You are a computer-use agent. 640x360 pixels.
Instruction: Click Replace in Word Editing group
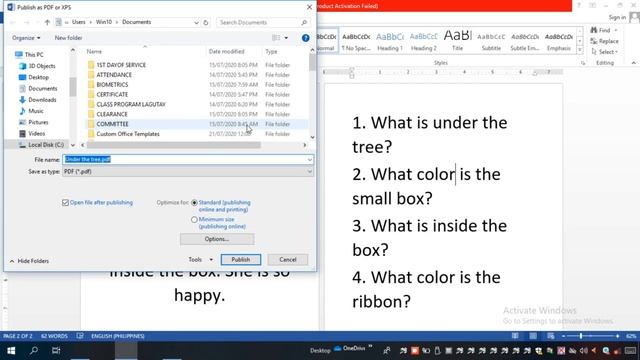(604, 41)
